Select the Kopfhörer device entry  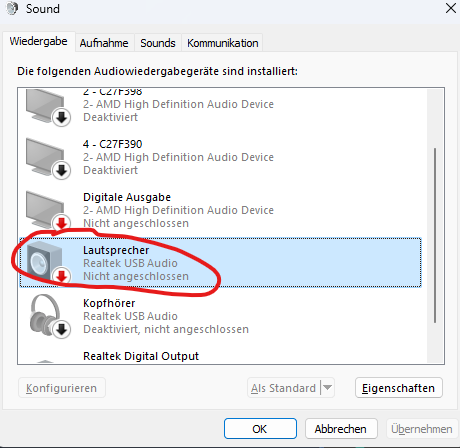click(x=220, y=316)
